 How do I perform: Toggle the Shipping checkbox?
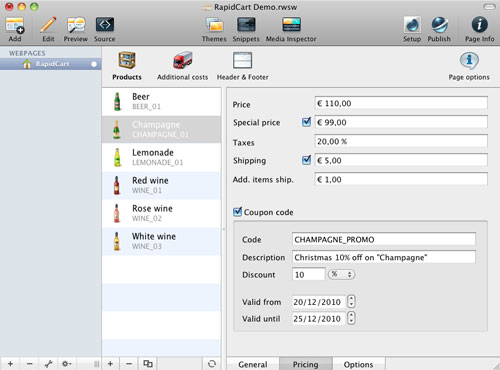pos(306,160)
